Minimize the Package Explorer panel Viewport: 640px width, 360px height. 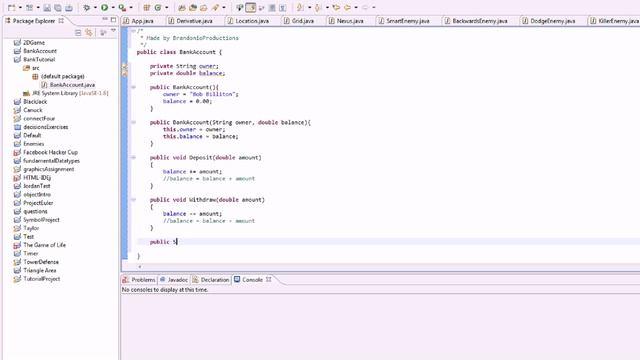105,20
